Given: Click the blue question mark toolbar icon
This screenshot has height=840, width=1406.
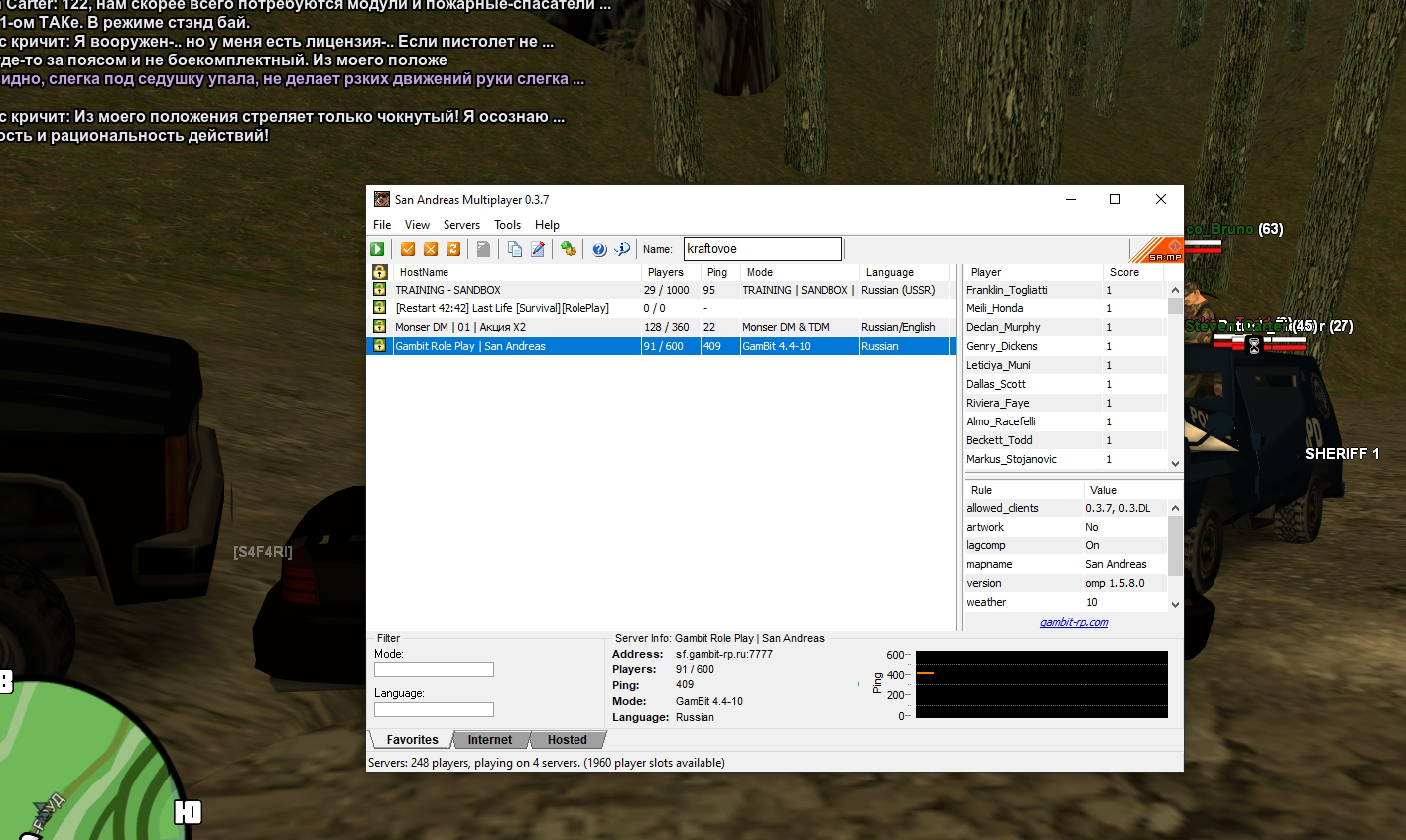Looking at the screenshot, I should pyautogui.click(x=599, y=249).
